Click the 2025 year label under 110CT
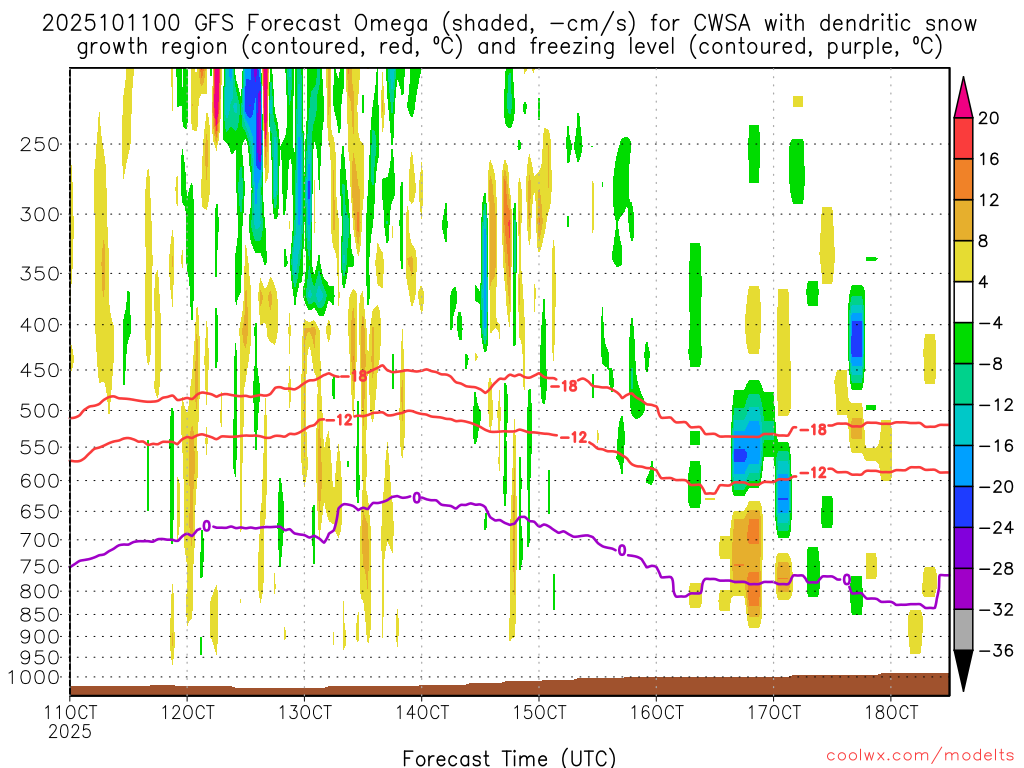Image resolution: width=1024 pixels, height=768 pixels. point(70,731)
